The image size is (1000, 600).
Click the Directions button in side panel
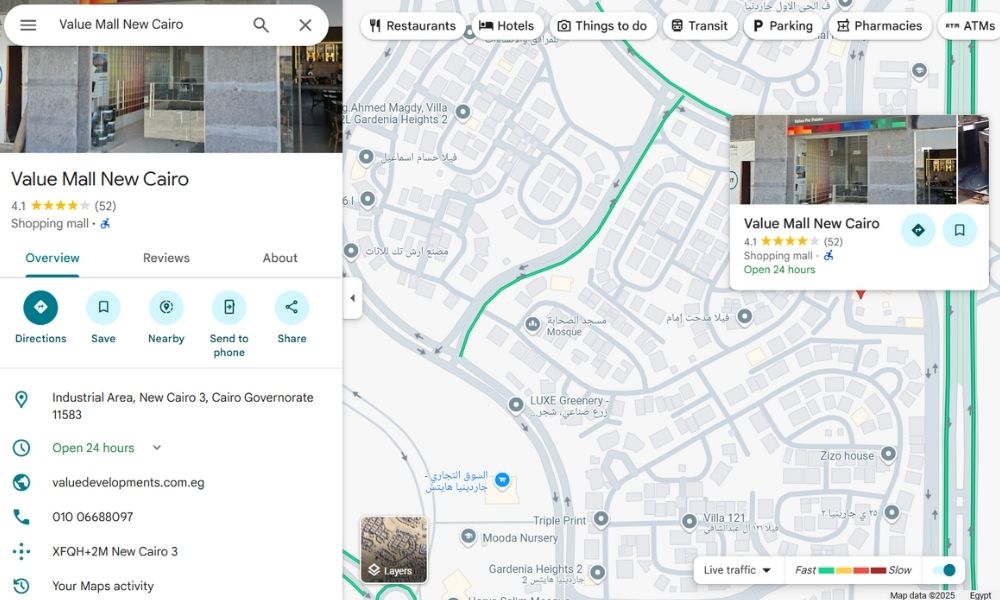click(x=41, y=308)
